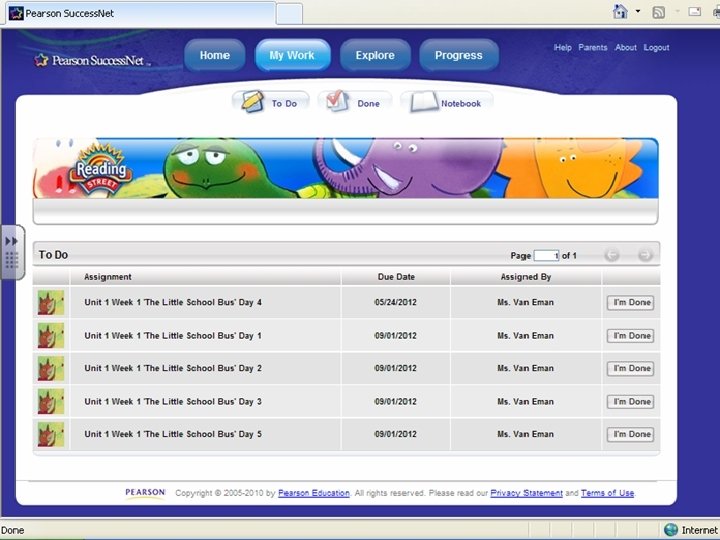The width and height of the screenshot is (720, 540).
Task: Open the Privacy Statement link
Action: 526,493
